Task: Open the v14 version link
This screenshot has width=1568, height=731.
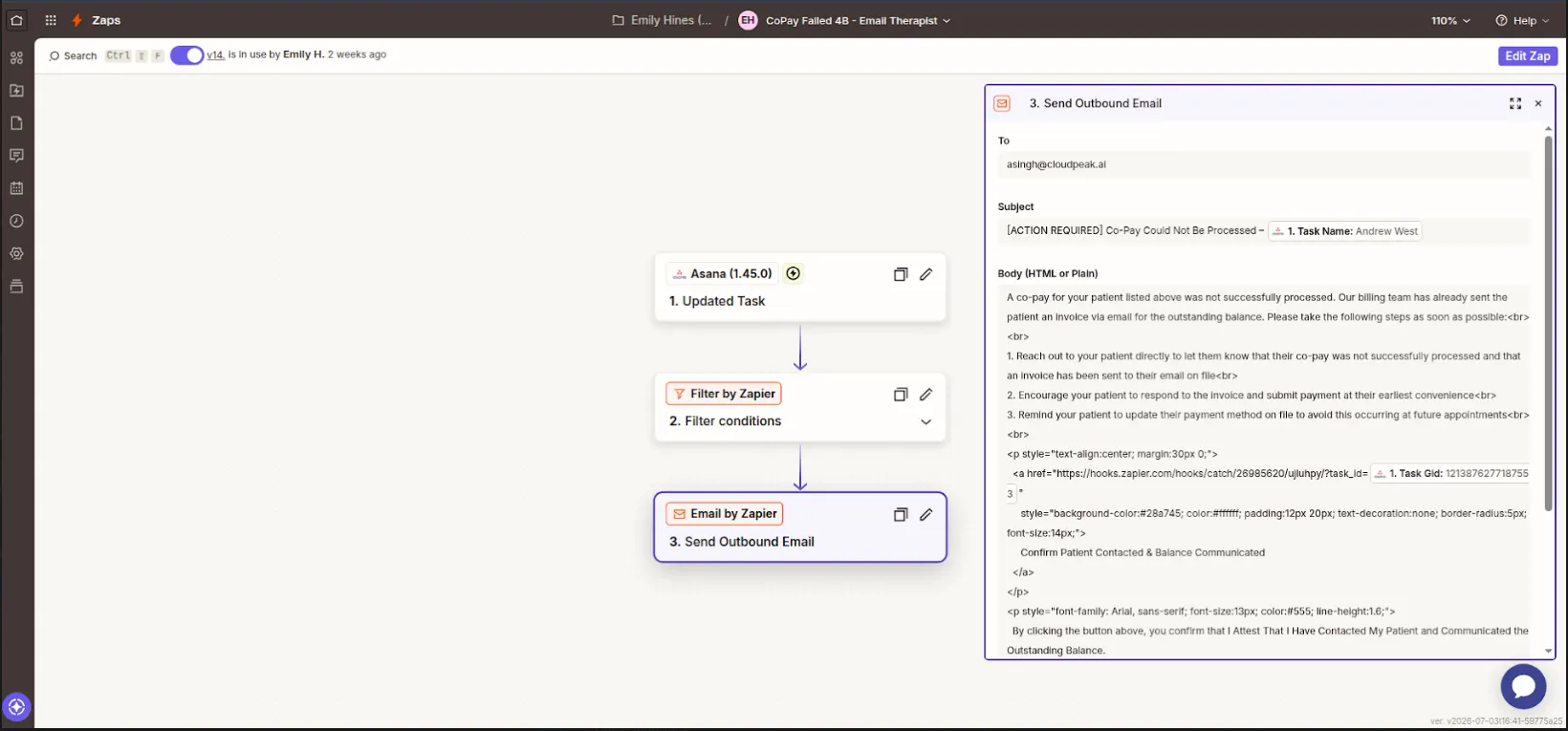Action: pyautogui.click(x=216, y=54)
